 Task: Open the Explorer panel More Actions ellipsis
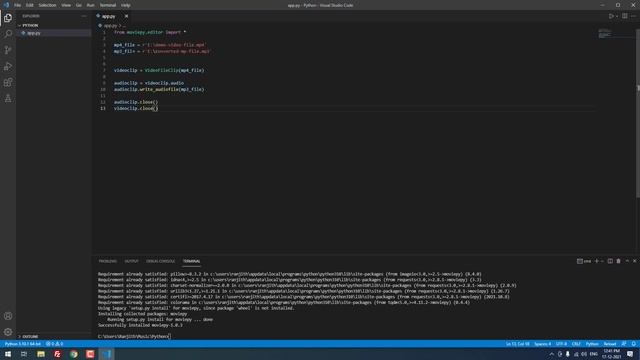pyautogui.click(x=84, y=16)
